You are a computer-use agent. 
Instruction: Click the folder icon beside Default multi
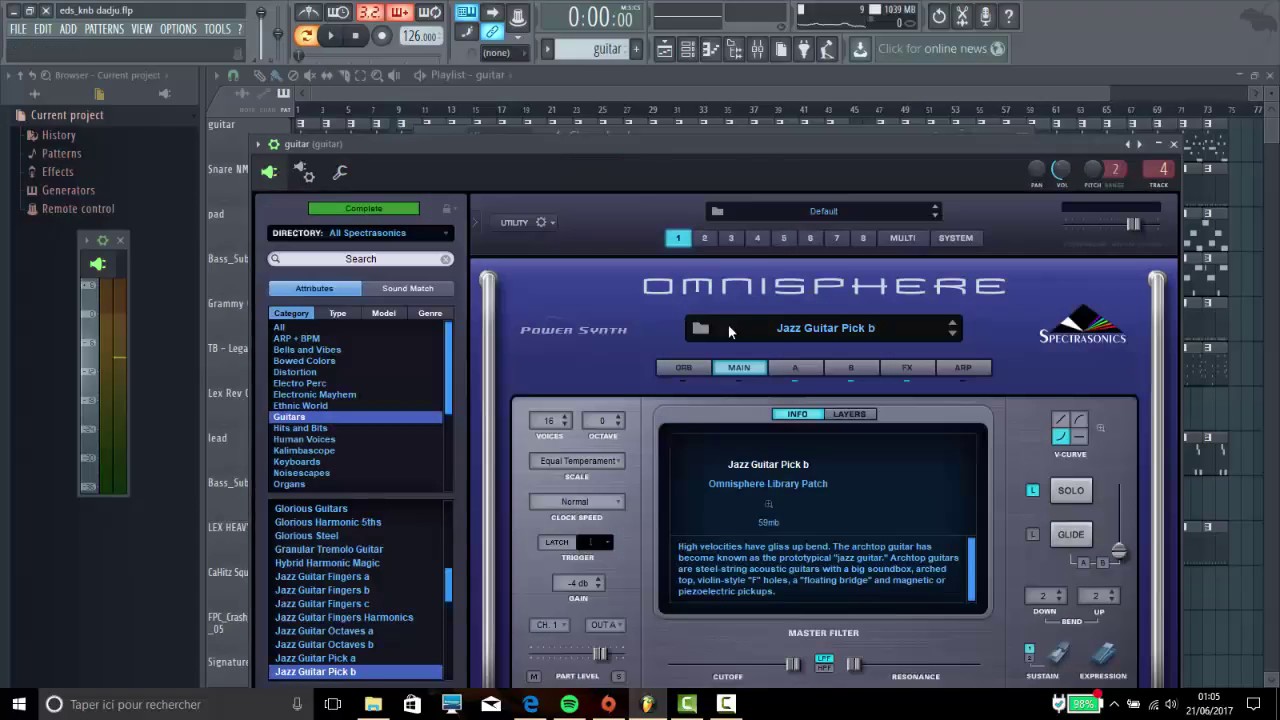[x=717, y=211]
